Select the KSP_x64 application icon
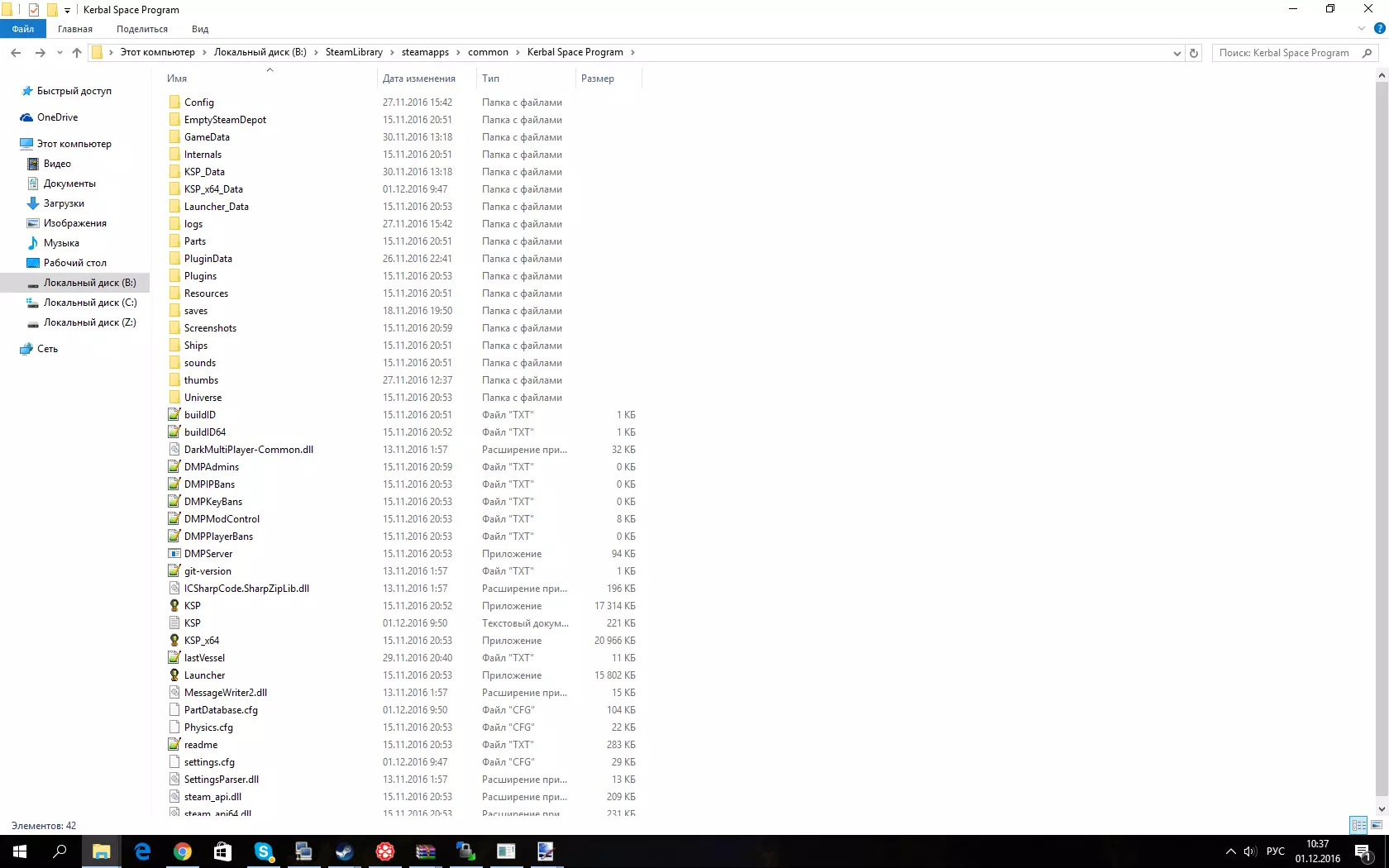 pos(174,641)
